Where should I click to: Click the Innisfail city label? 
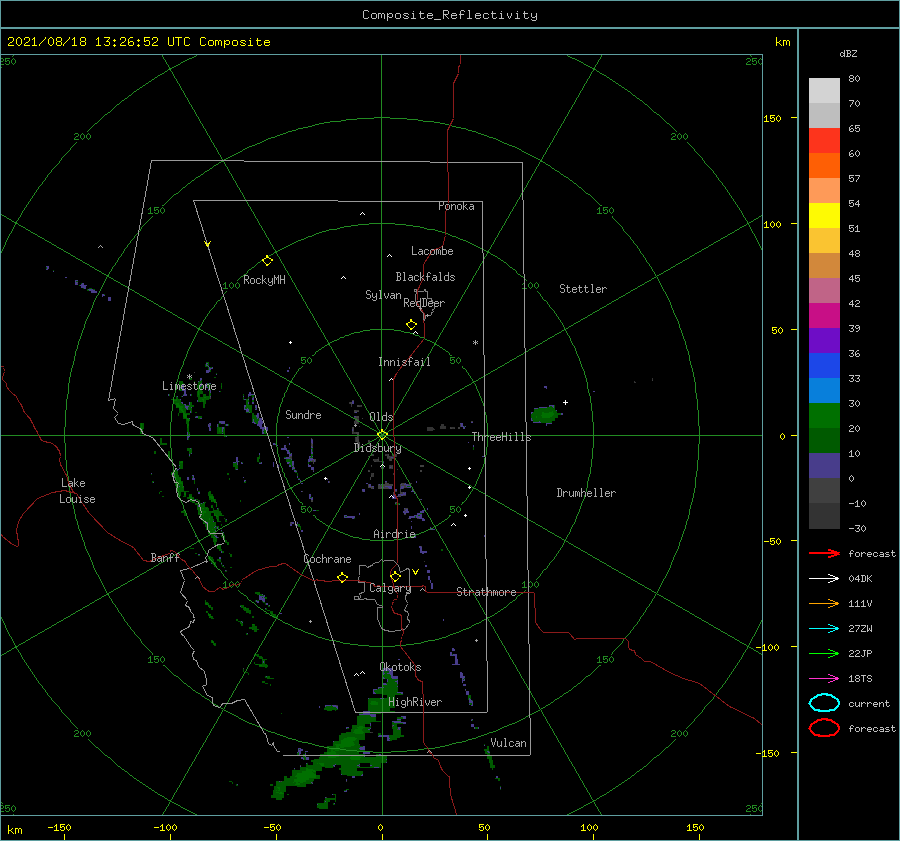tap(404, 362)
